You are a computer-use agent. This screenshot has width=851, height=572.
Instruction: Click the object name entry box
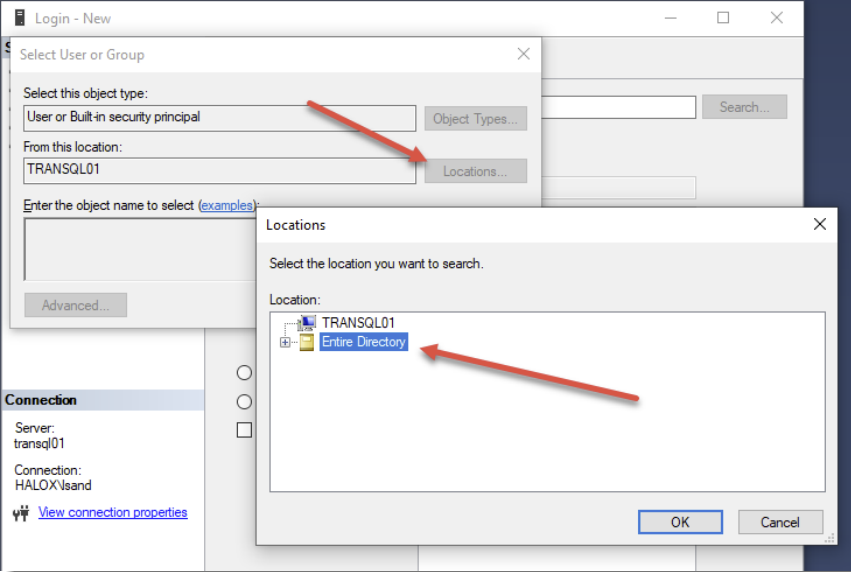pyautogui.click(x=140, y=249)
